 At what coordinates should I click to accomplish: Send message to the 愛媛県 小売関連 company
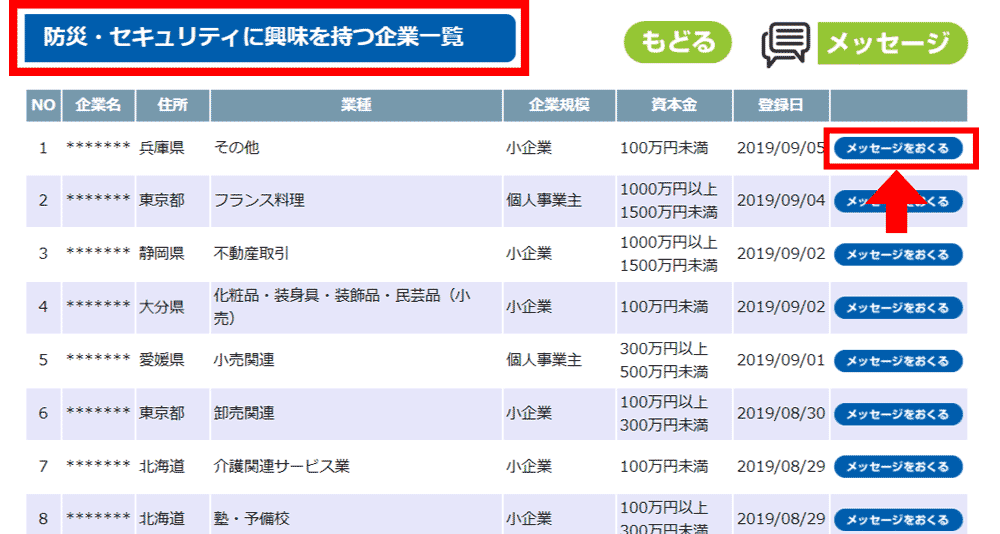897,361
